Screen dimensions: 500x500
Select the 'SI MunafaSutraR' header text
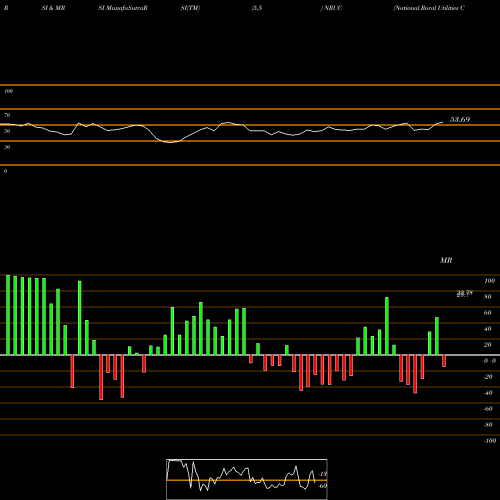[123, 8]
